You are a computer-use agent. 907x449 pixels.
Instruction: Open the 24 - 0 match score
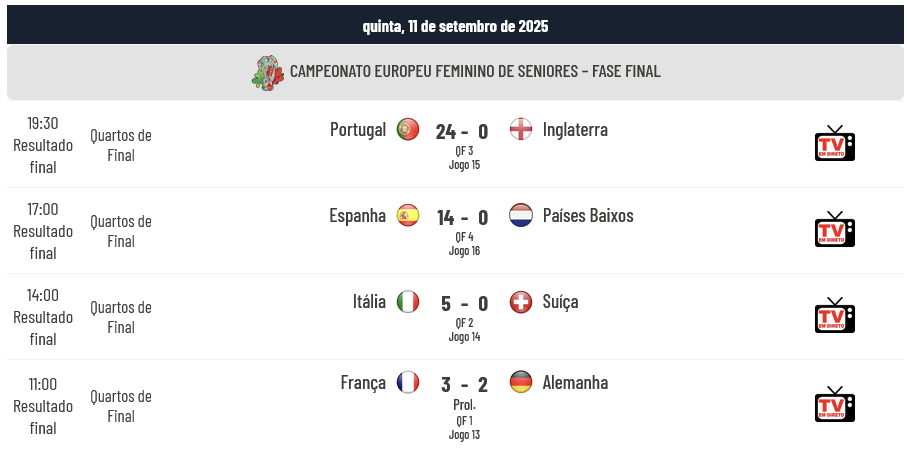(462, 132)
